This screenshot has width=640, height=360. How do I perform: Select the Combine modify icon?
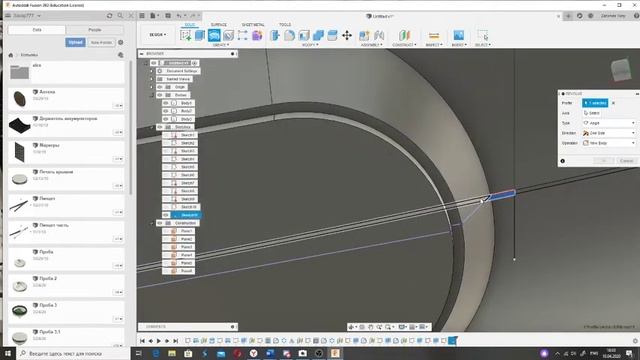point(318,36)
